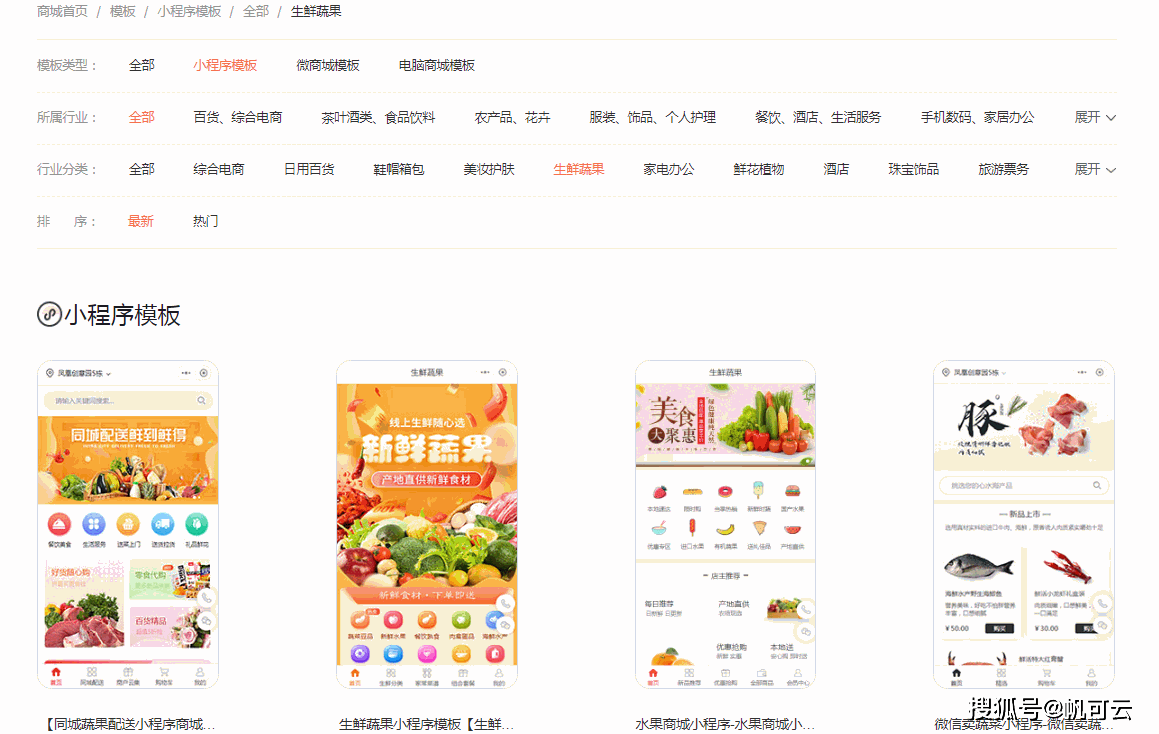Open the 礼品鲜花 gift icon
1159x734 pixels.
pyautogui.click(x=196, y=524)
